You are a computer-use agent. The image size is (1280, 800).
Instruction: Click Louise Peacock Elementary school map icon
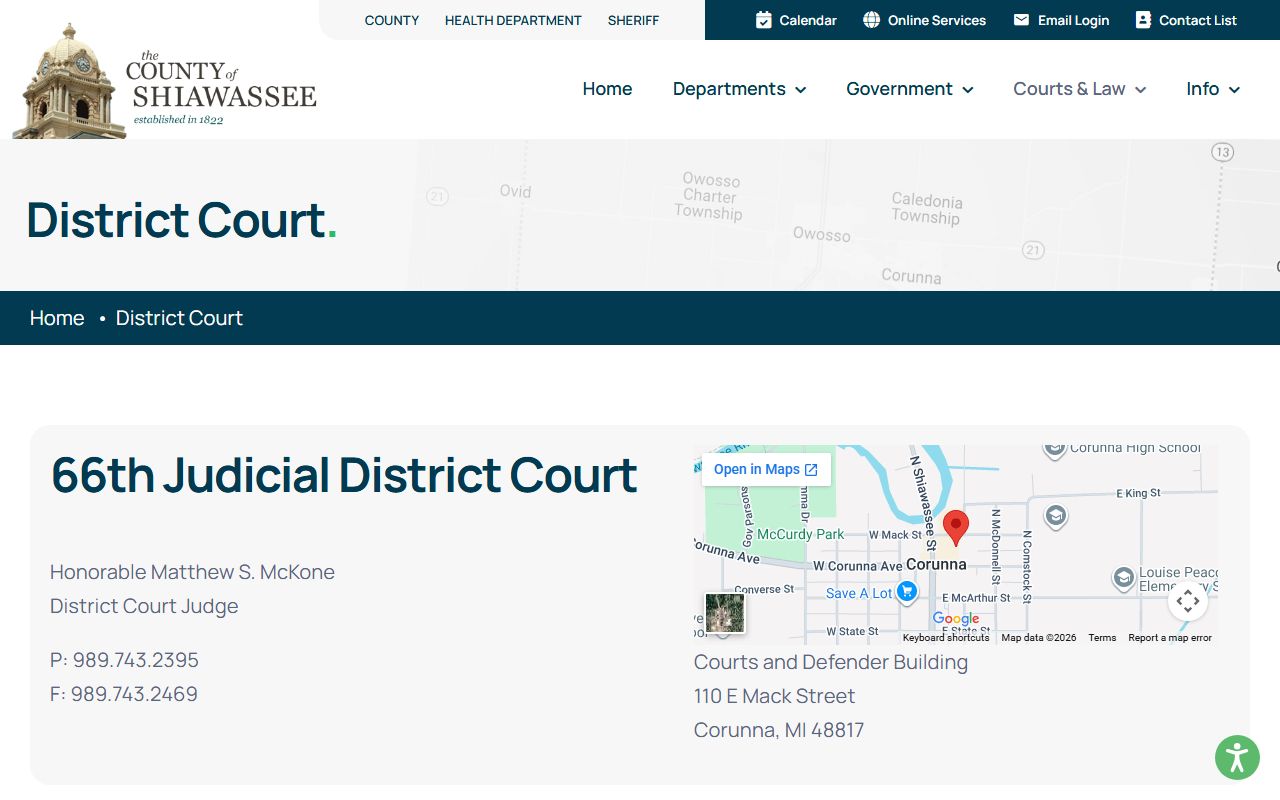point(1124,578)
